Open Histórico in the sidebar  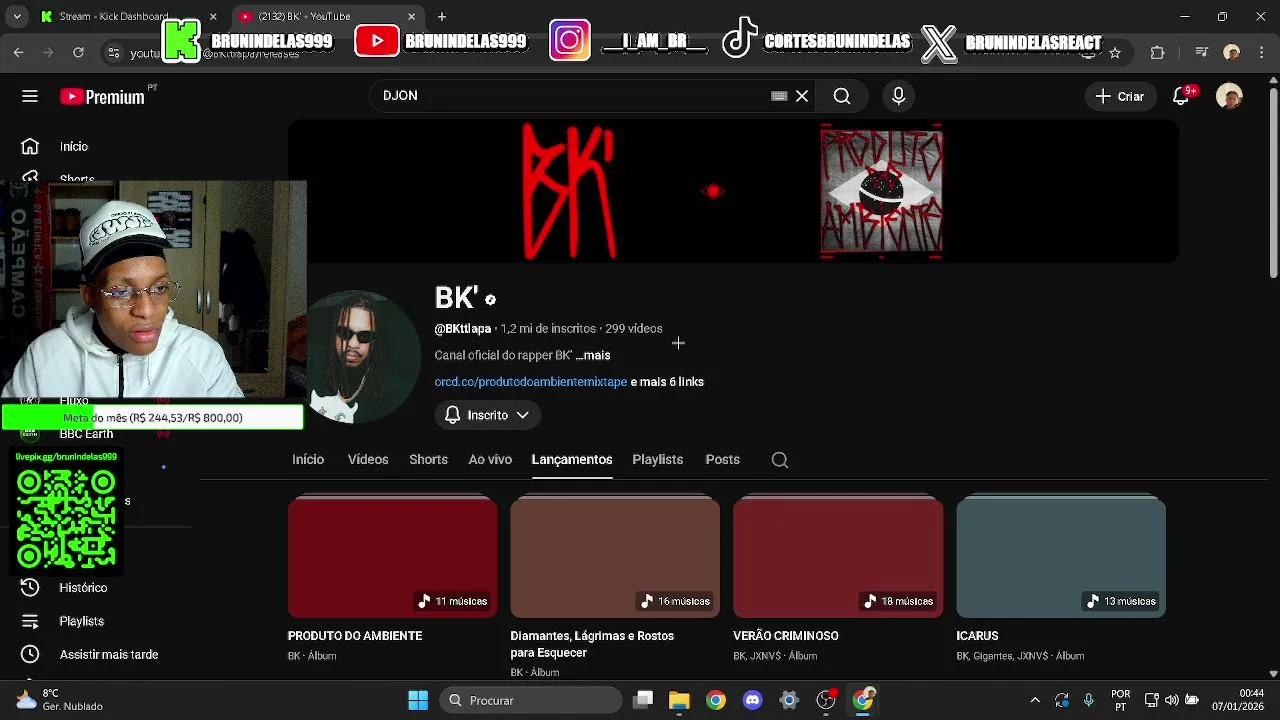82,588
